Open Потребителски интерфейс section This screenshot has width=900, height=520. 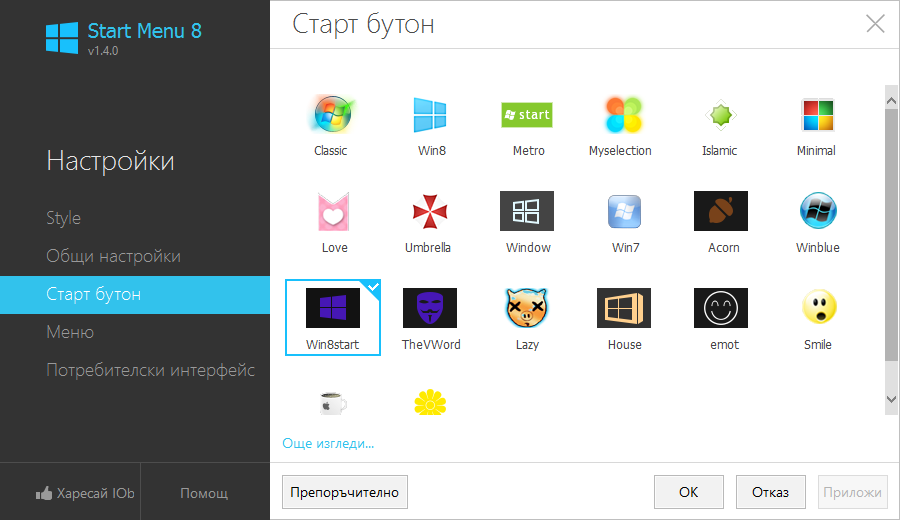[150, 370]
